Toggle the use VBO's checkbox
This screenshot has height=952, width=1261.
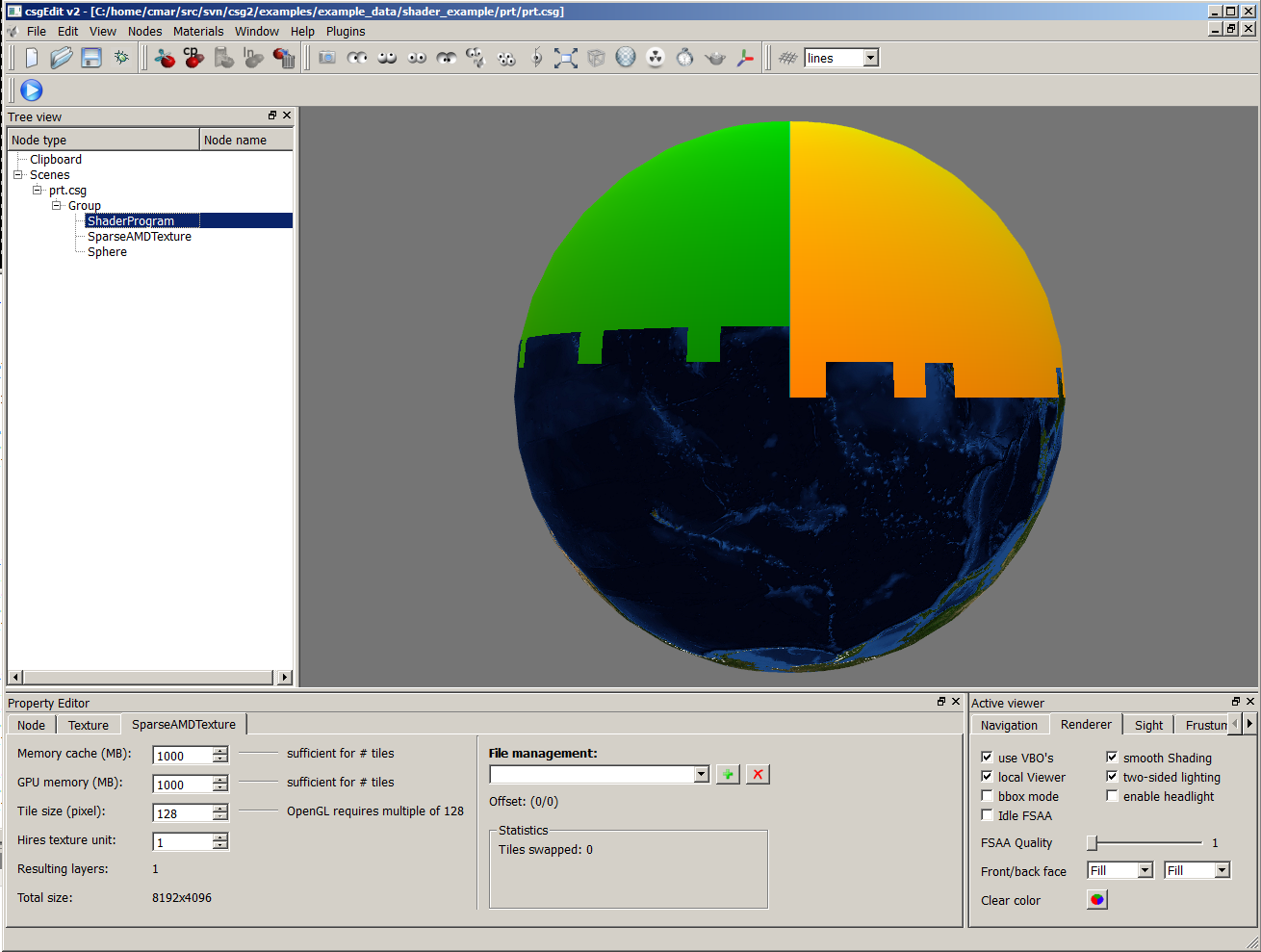pos(987,758)
